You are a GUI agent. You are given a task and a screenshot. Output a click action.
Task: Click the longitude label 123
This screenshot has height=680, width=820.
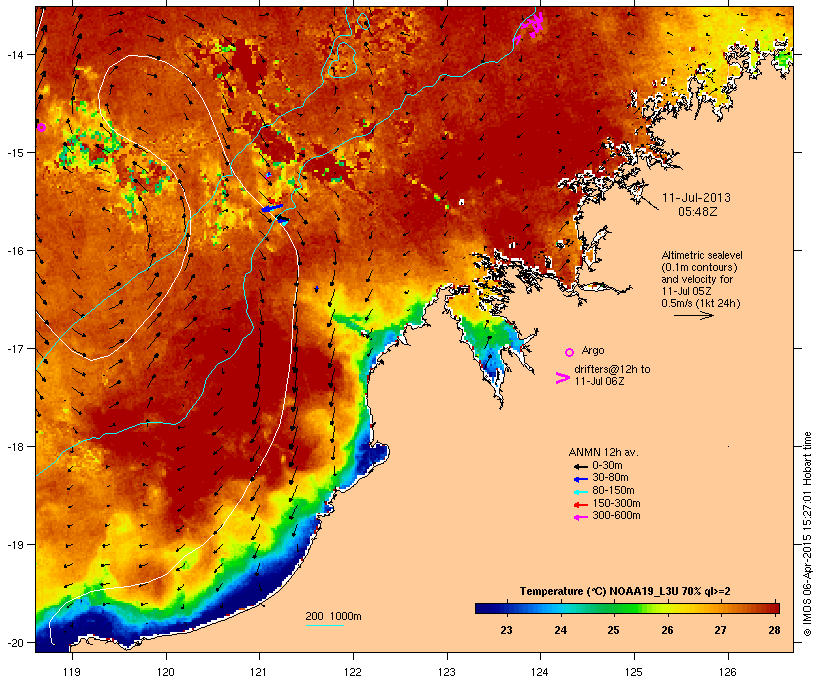tap(447, 672)
